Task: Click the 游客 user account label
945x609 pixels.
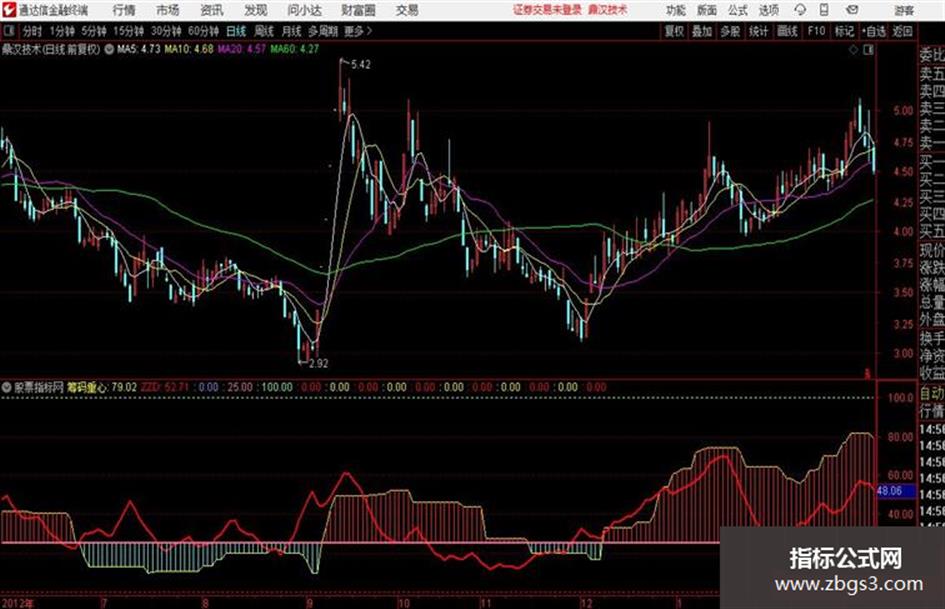Action: (x=904, y=10)
